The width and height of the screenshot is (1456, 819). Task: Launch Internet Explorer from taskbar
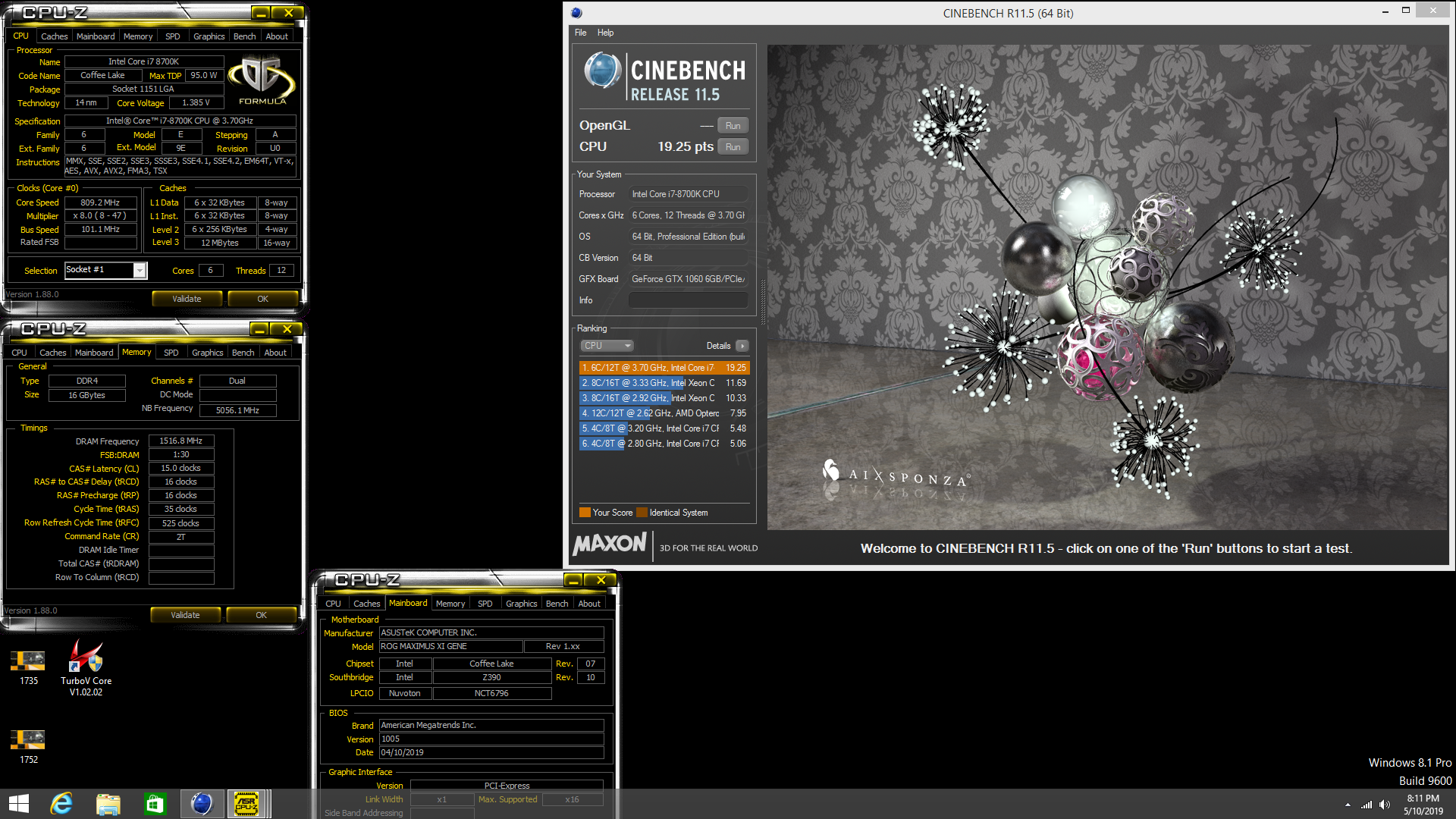click(x=61, y=804)
